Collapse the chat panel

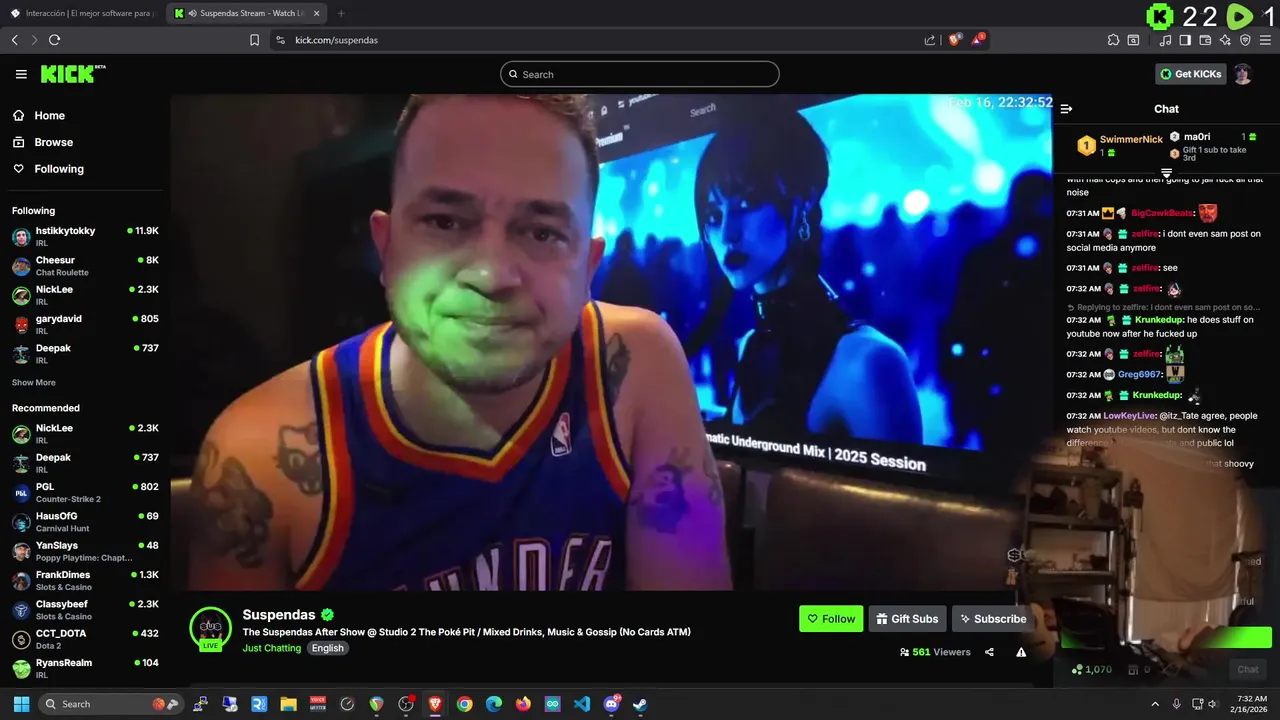pos(1066,109)
